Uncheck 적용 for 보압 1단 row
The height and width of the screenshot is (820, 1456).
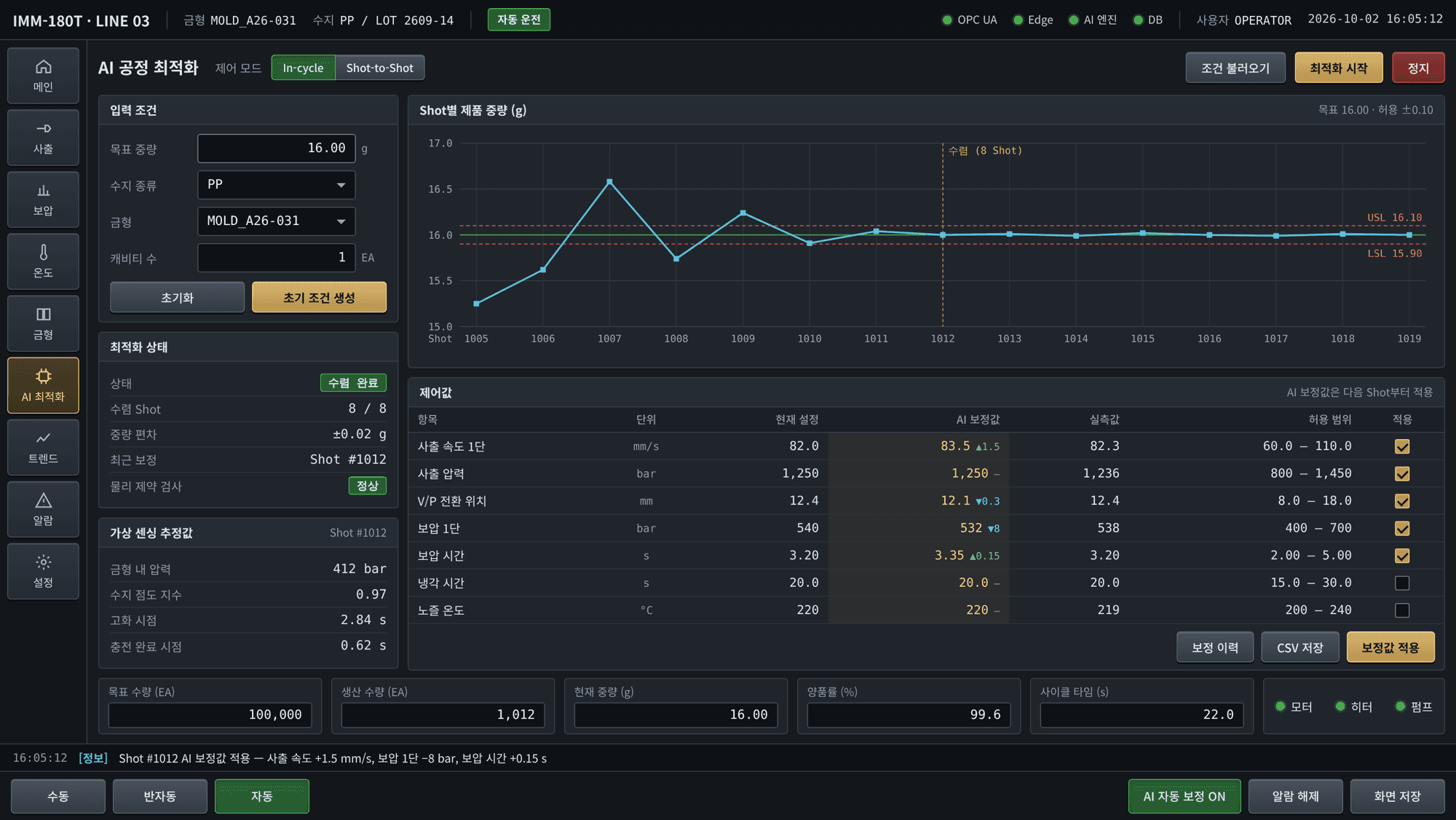click(1402, 529)
